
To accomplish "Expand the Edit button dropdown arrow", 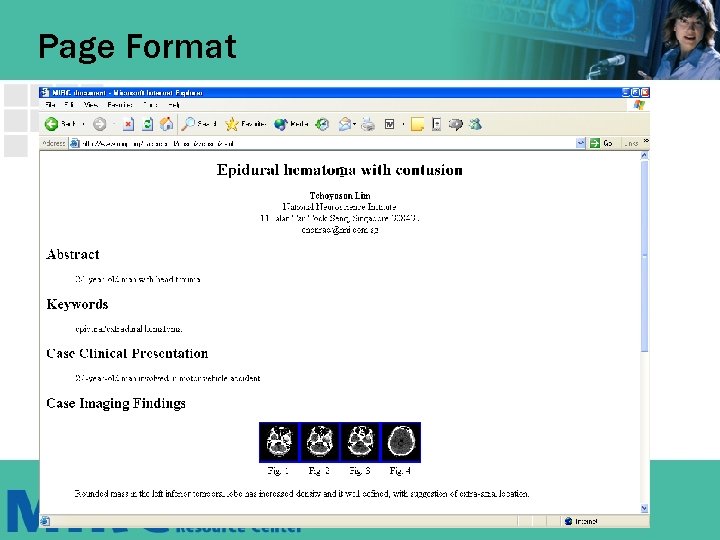I will (x=403, y=124).
